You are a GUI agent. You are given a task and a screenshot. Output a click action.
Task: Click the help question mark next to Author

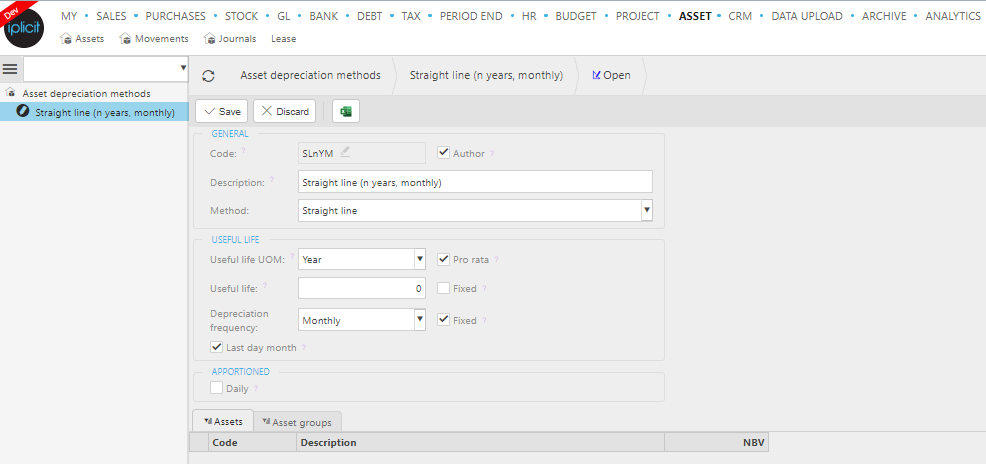[492, 153]
